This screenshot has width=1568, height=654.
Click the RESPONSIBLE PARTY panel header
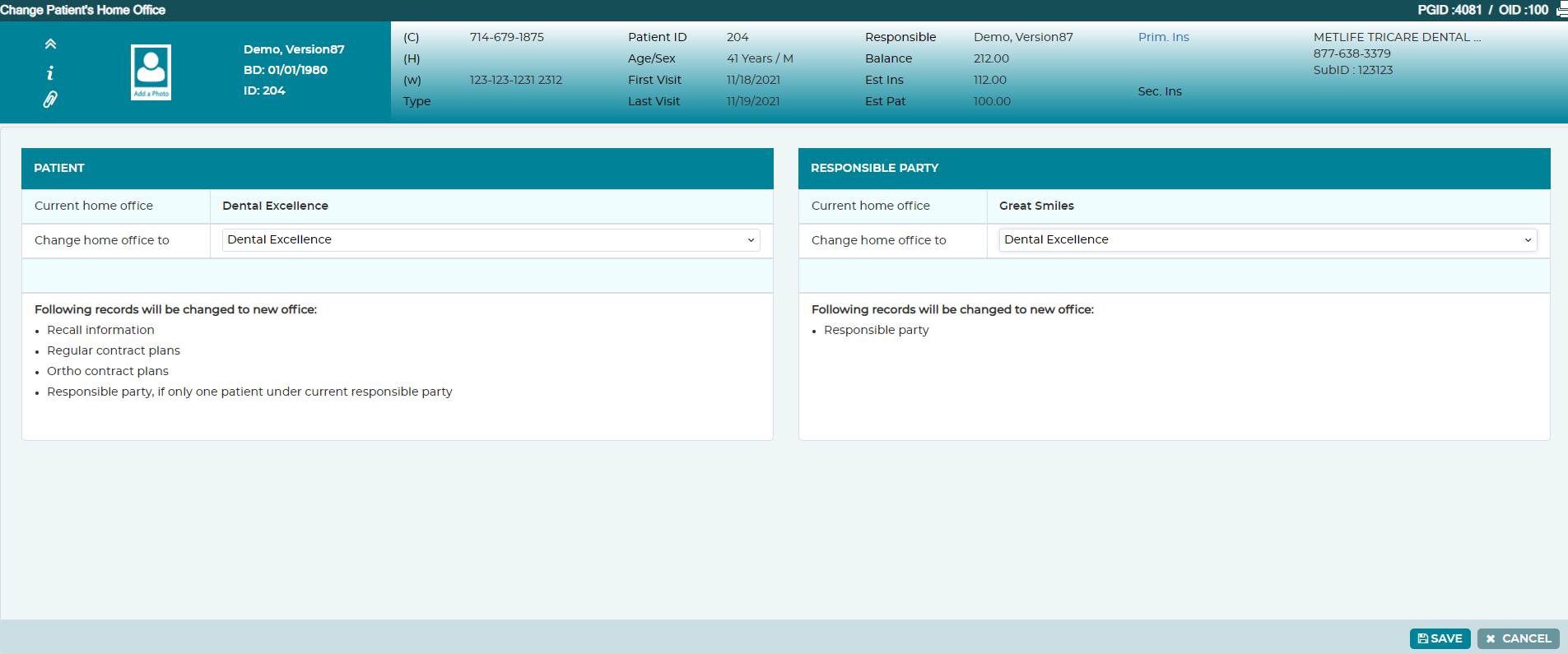[x=1175, y=169]
